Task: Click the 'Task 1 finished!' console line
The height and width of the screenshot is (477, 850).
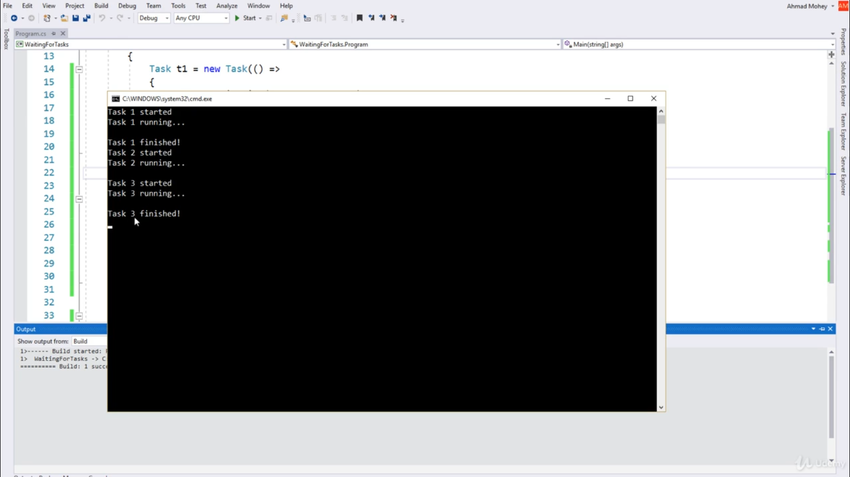Action: [x=144, y=143]
